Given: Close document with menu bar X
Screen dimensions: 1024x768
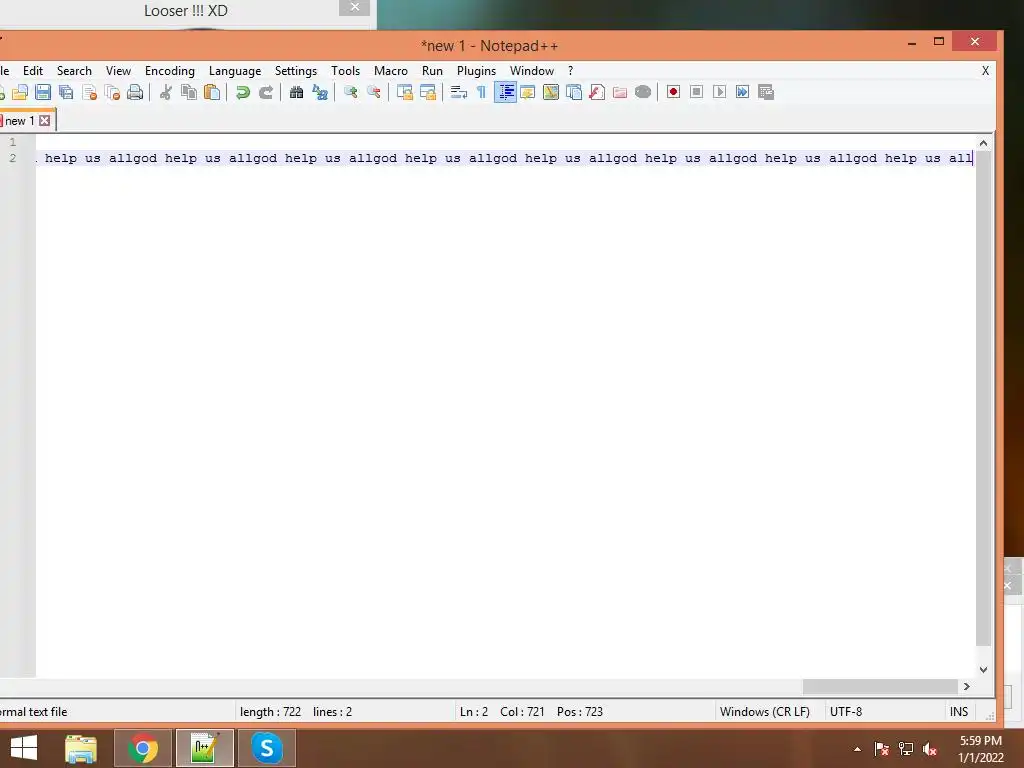Looking at the screenshot, I should [985, 71].
